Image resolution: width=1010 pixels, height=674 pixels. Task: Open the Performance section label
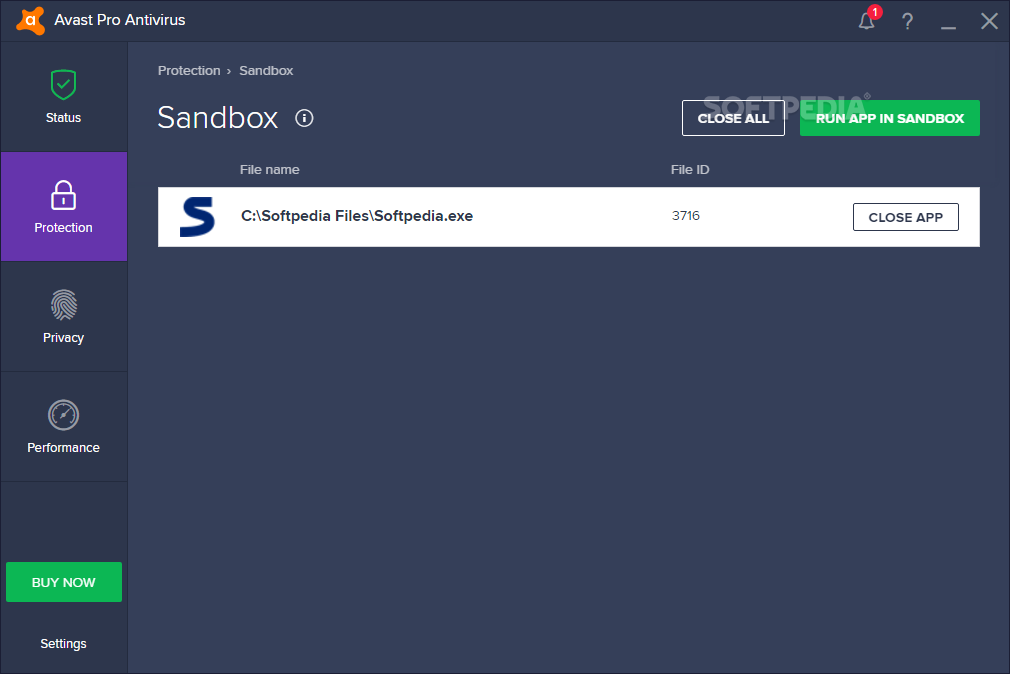tap(63, 447)
